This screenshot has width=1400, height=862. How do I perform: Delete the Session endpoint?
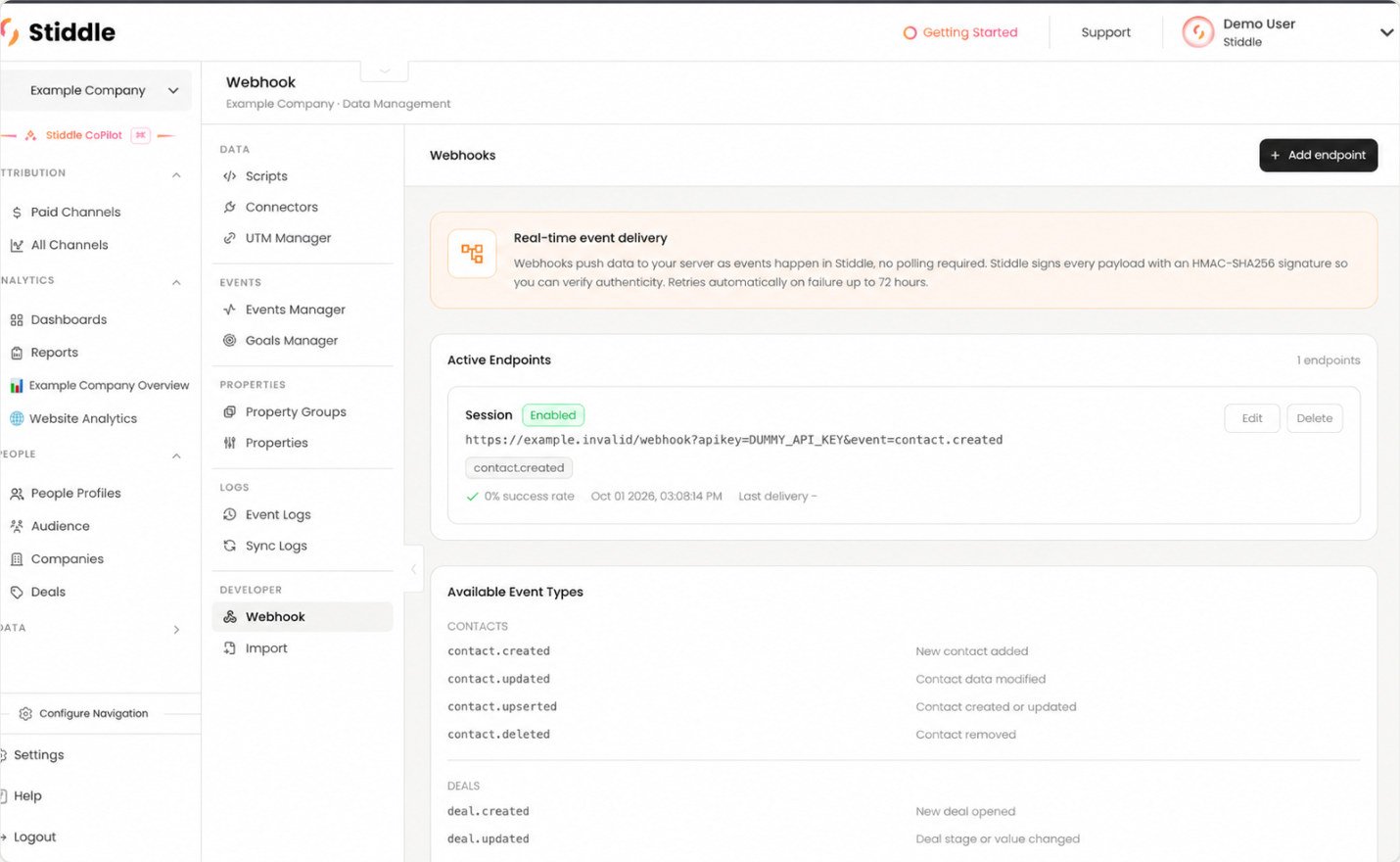[x=1315, y=418]
